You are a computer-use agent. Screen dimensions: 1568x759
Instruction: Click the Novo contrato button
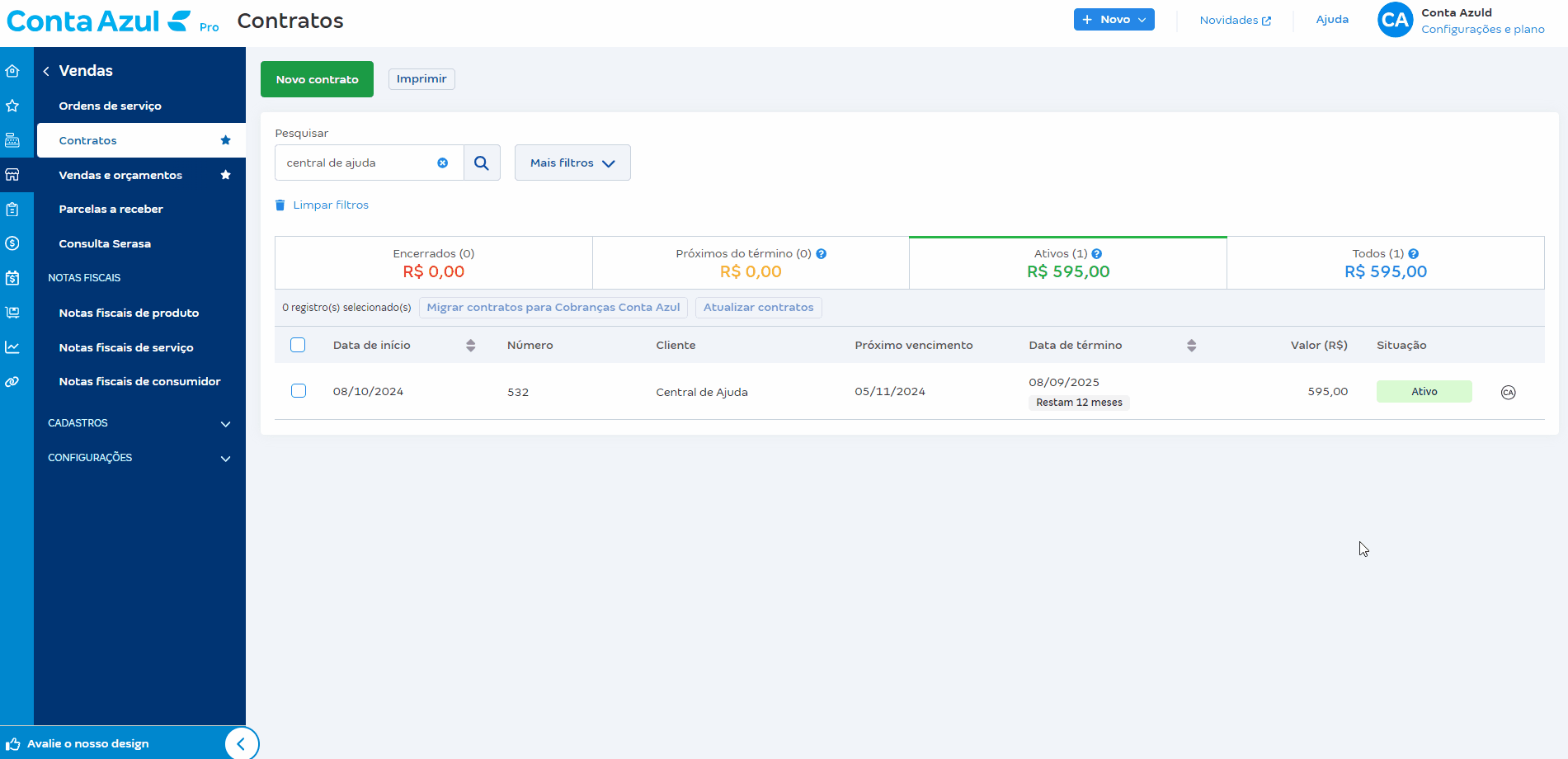point(317,79)
